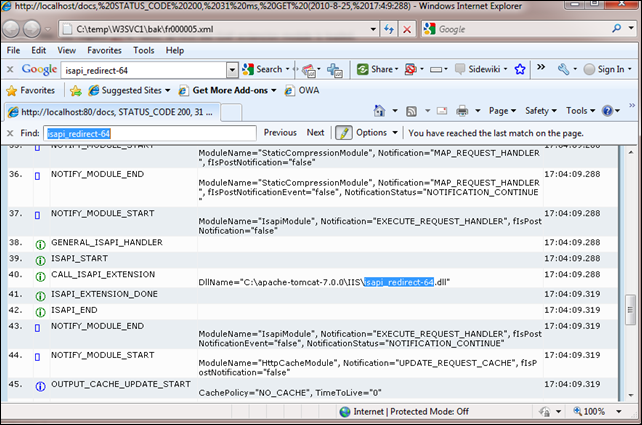This screenshot has width=642, height=425.
Task: Click the scroll down arrow of page
Action: click(x=631, y=395)
